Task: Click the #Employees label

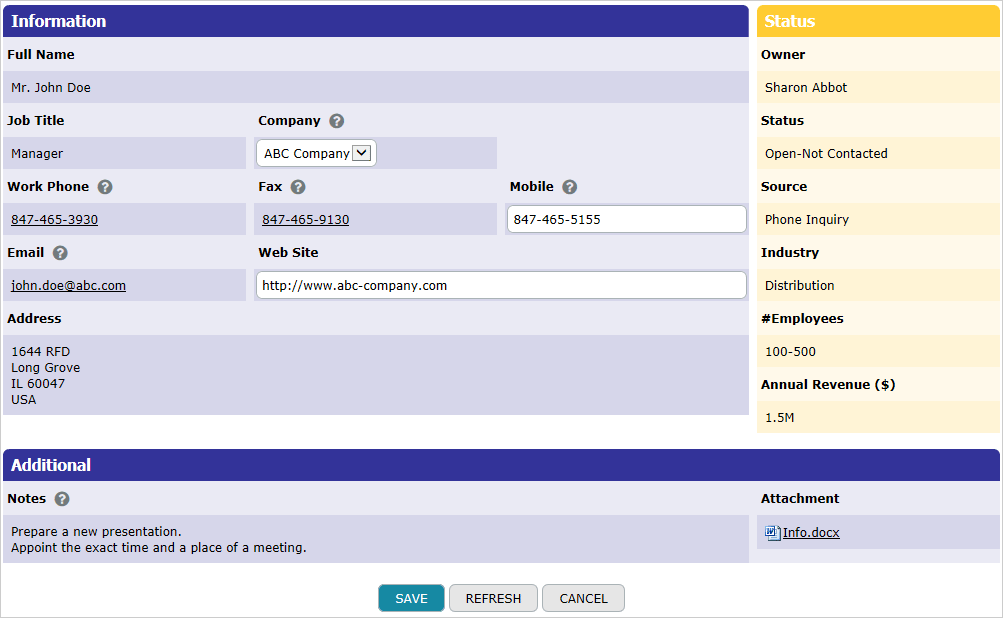Action: point(802,319)
